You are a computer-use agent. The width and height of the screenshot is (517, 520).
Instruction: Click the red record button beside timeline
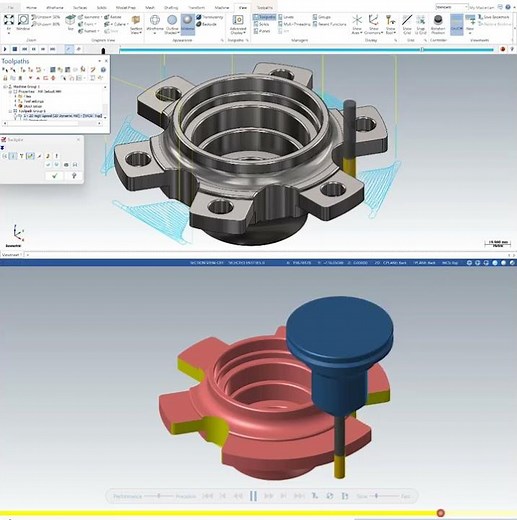tap(503, 49)
